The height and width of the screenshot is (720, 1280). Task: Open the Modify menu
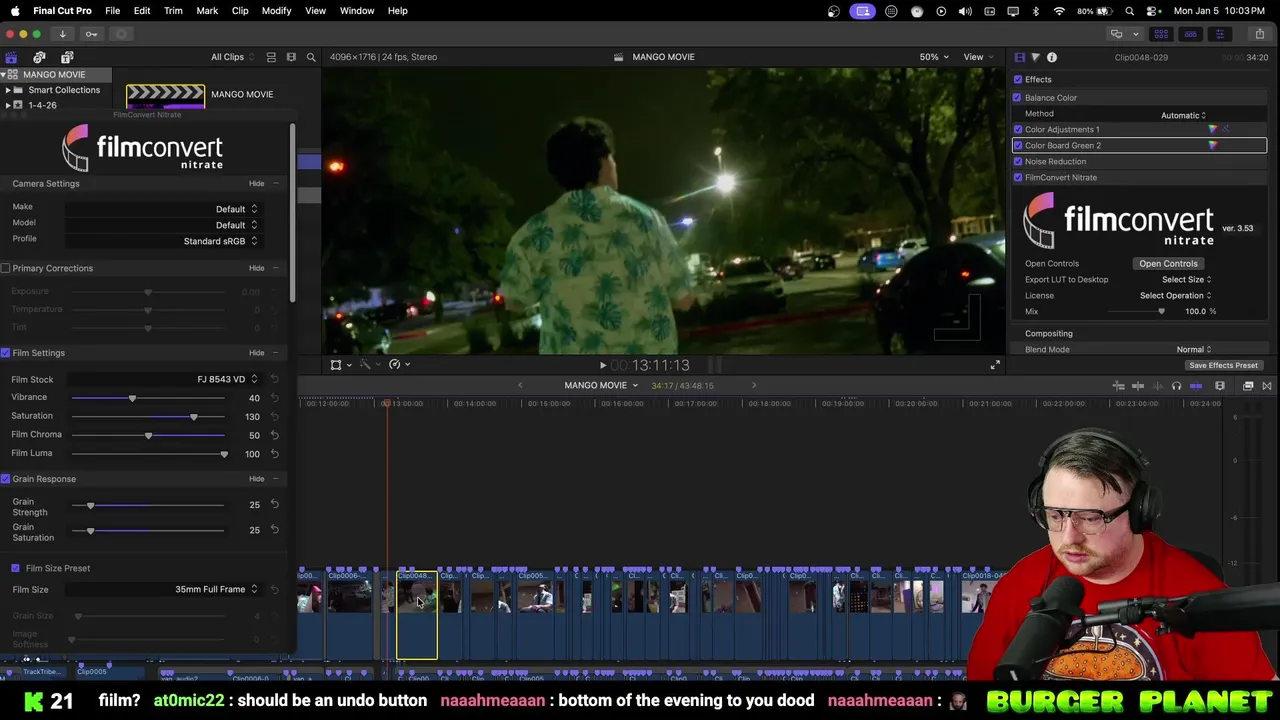(x=277, y=11)
